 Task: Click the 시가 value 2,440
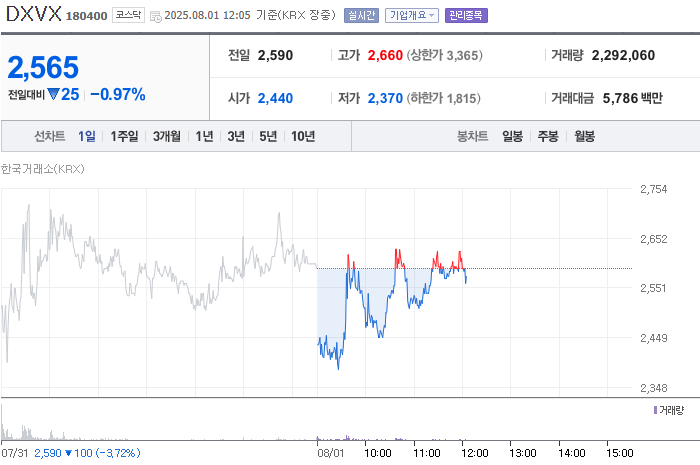pyautogui.click(x=275, y=98)
